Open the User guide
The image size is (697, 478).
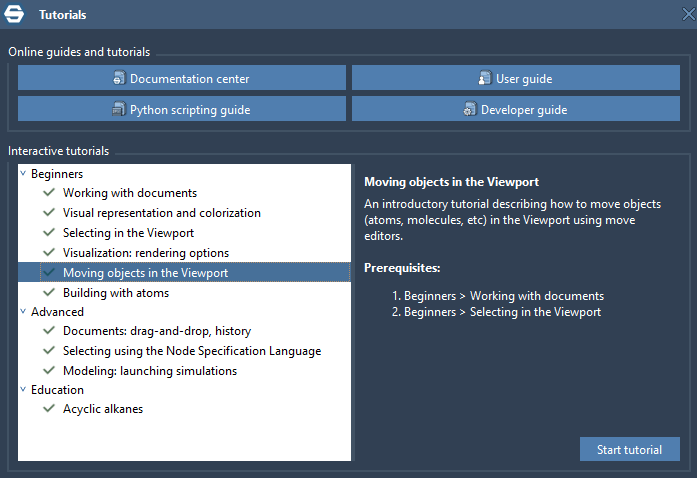coord(516,78)
